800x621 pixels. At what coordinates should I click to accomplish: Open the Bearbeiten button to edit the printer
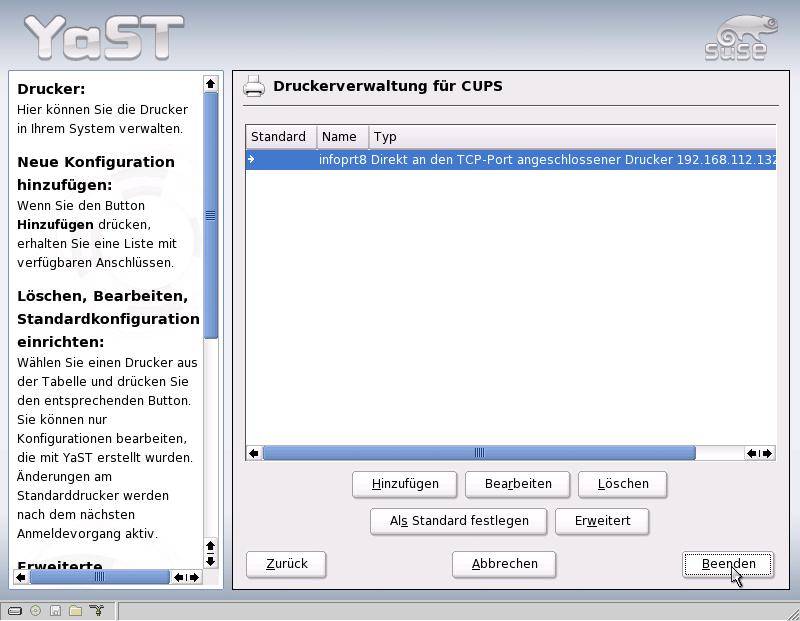(x=518, y=484)
